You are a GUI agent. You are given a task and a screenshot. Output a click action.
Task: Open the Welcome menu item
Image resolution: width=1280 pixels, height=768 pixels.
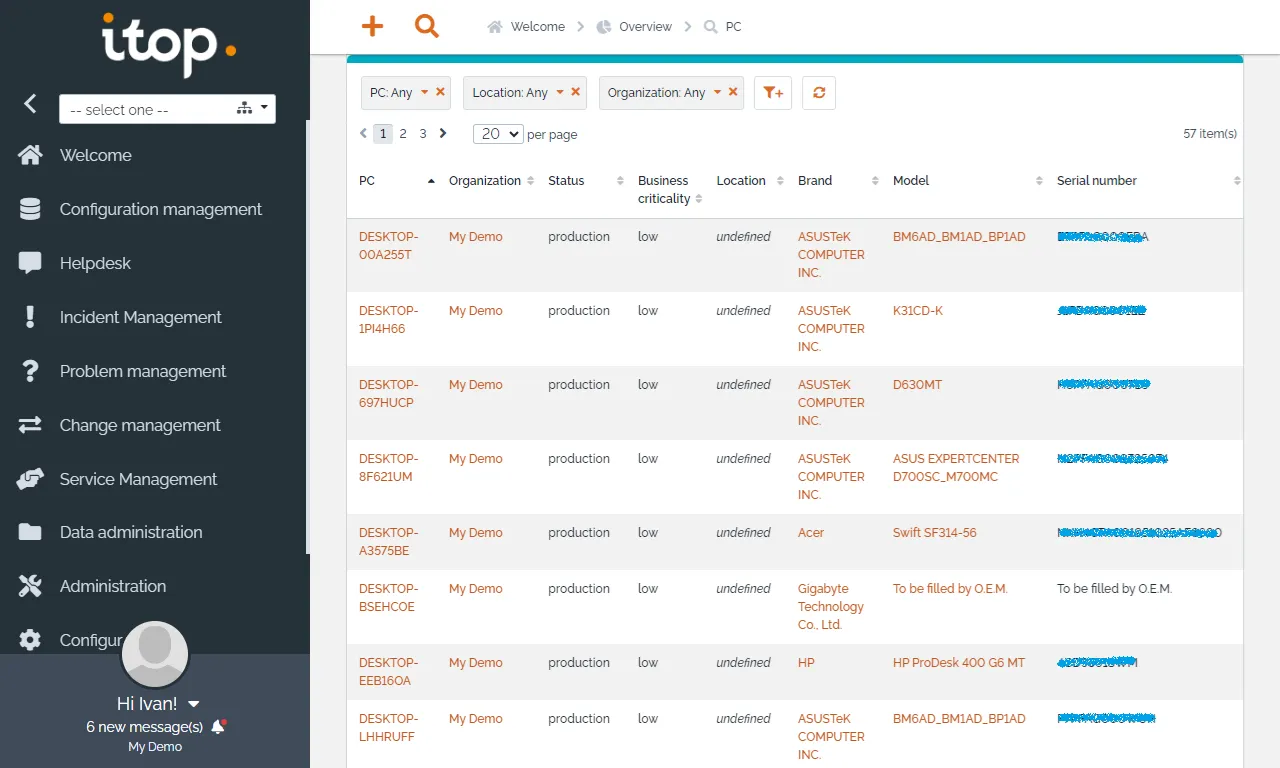point(96,155)
